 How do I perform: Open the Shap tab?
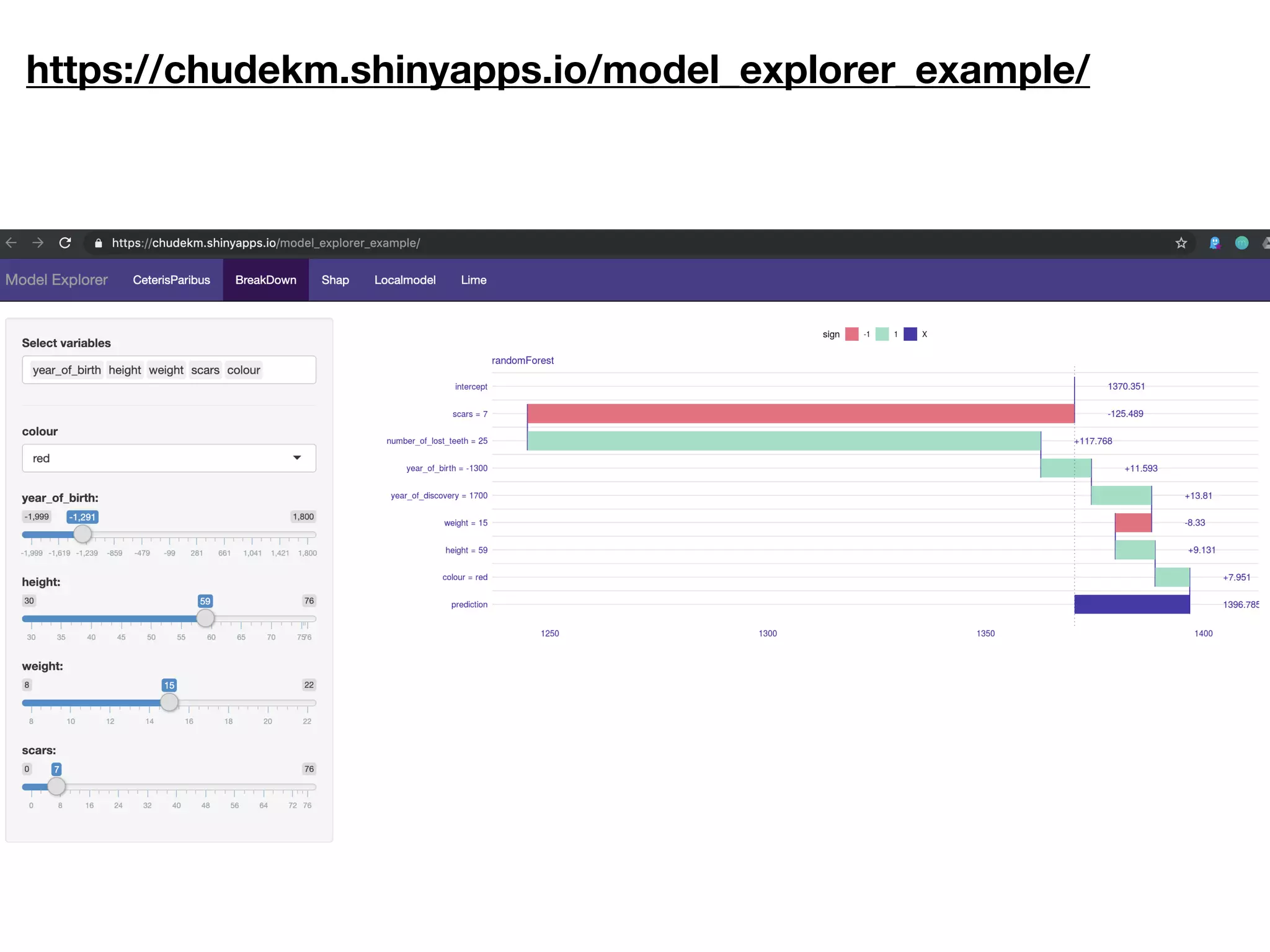335,280
